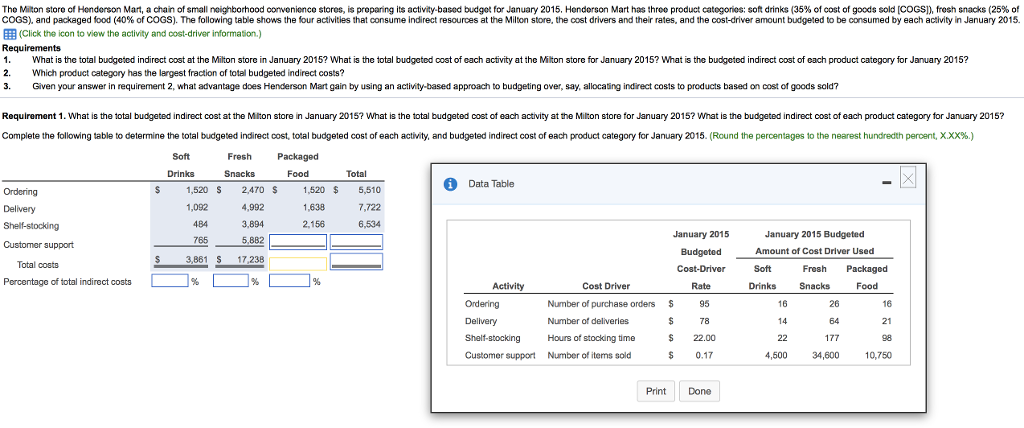The height and width of the screenshot is (428, 1024).
Task: Click the Fresh Snacks customer support value 5,882
Action: [x=253, y=240]
